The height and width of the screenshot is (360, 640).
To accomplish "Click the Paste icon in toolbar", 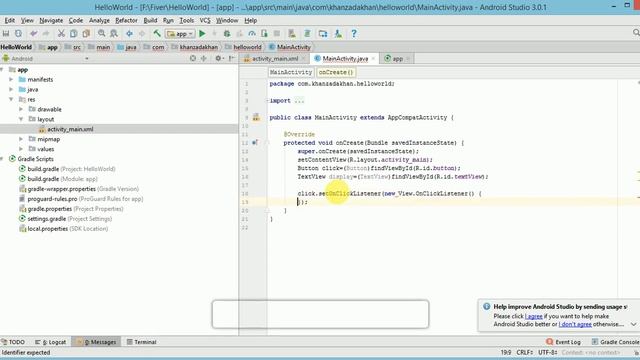I will click(86, 33).
